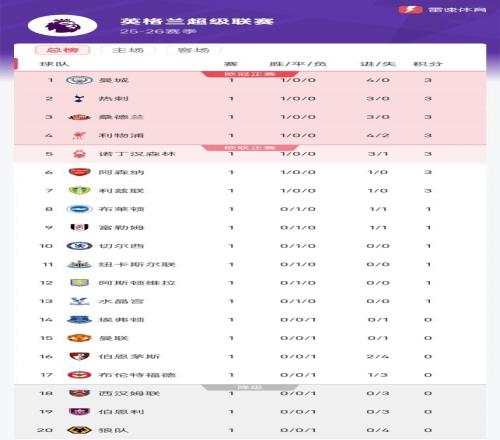Open the 纽卡斯尔联 team row
This screenshot has height=440, width=500.
pos(250,264)
